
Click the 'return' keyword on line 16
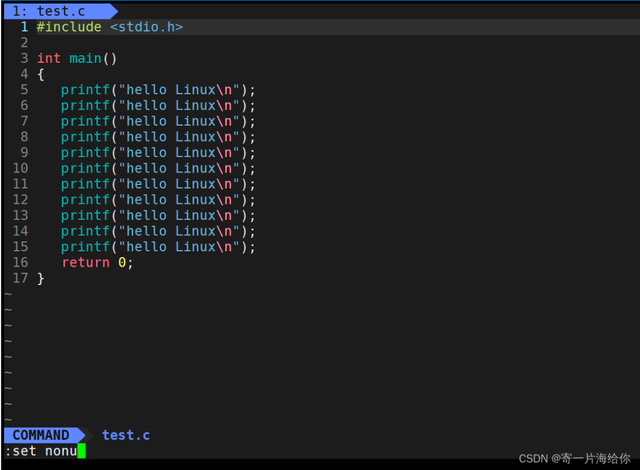click(86, 262)
